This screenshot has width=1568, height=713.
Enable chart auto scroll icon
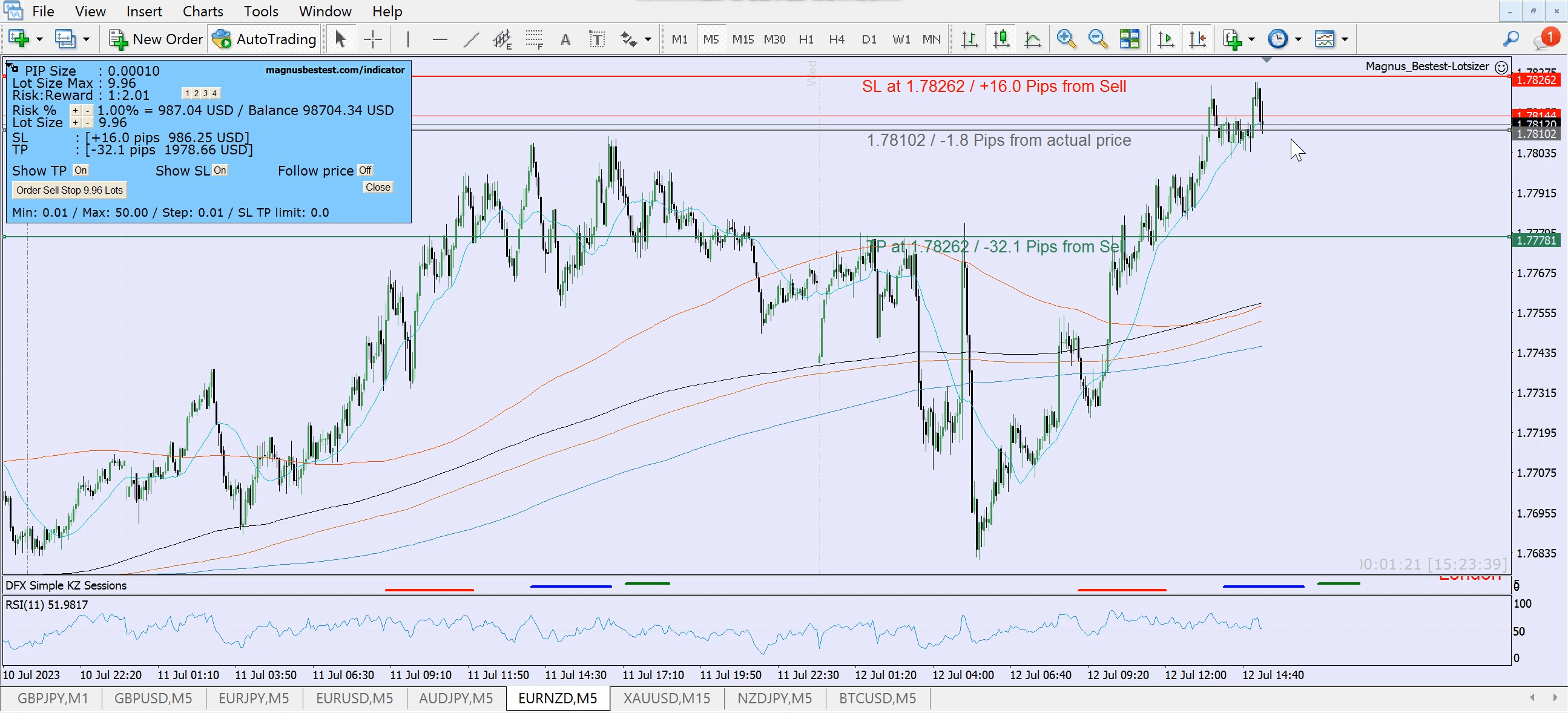click(x=1165, y=39)
